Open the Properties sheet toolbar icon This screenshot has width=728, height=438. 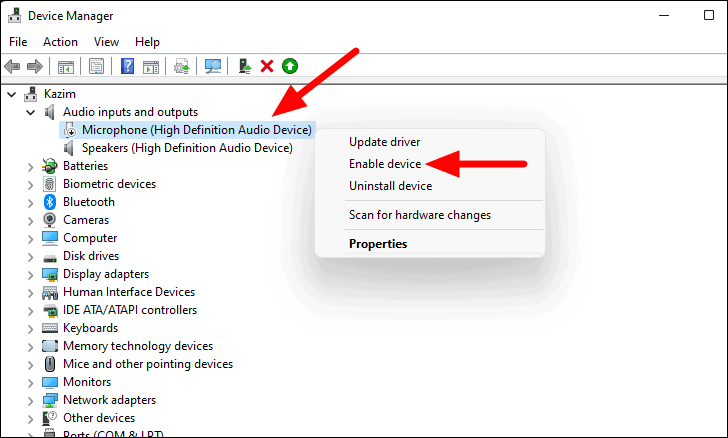pyautogui.click(x=96, y=66)
